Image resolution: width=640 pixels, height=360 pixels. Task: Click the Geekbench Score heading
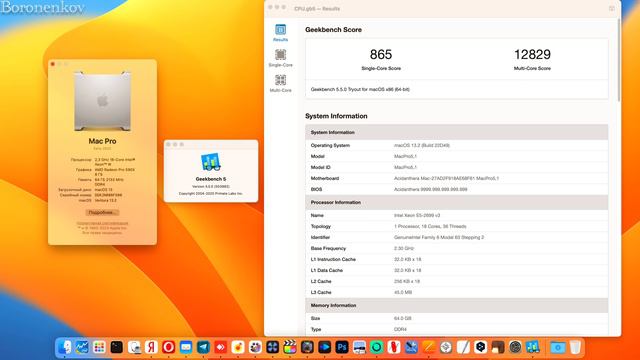(x=333, y=30)
